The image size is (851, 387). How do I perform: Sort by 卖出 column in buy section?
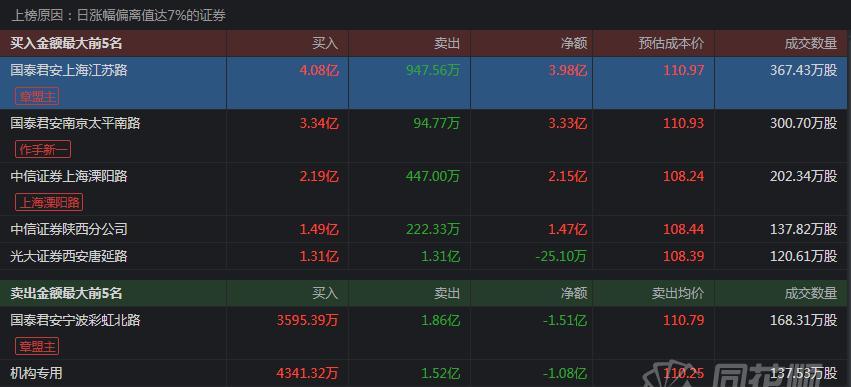tap(447, 43)
